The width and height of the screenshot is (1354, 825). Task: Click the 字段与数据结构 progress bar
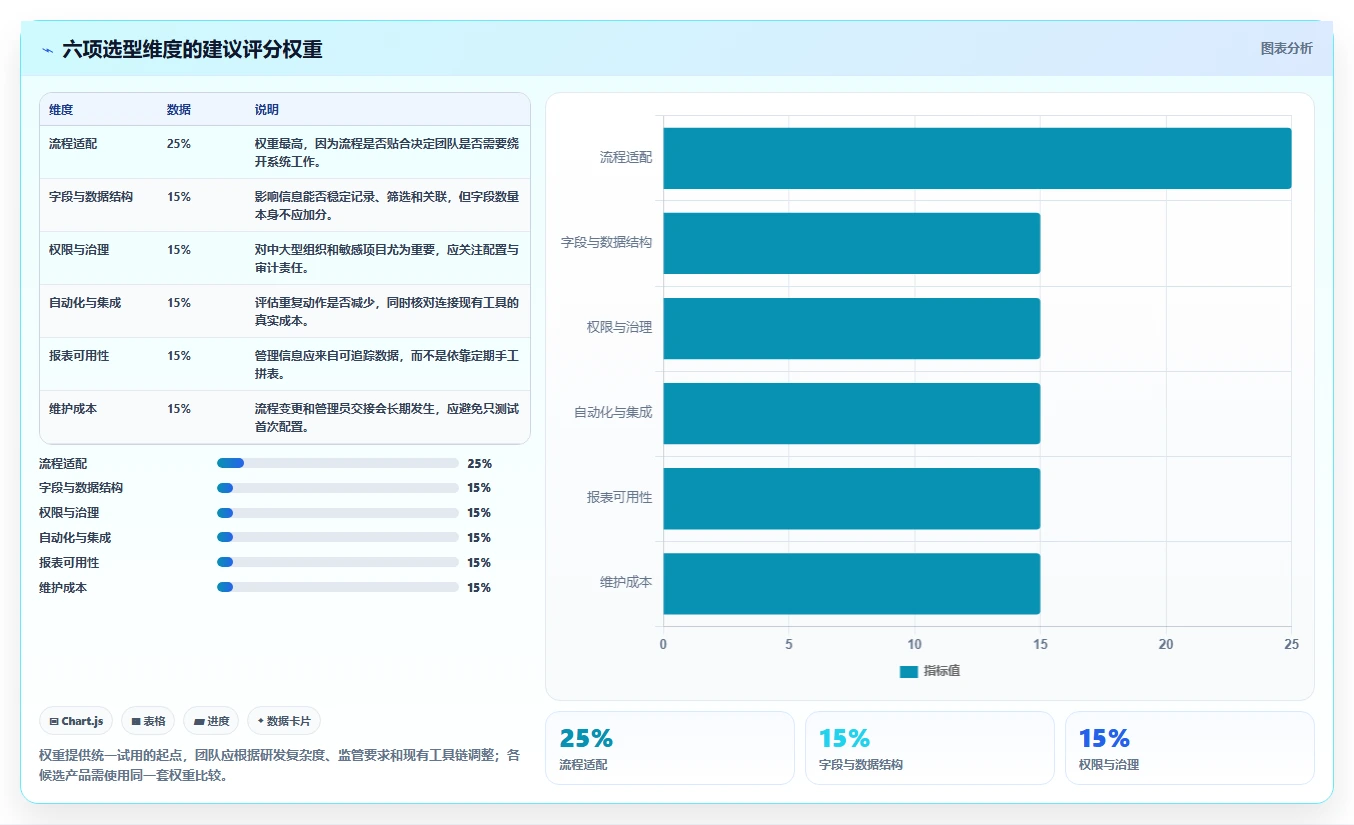[x=338, y=488]
